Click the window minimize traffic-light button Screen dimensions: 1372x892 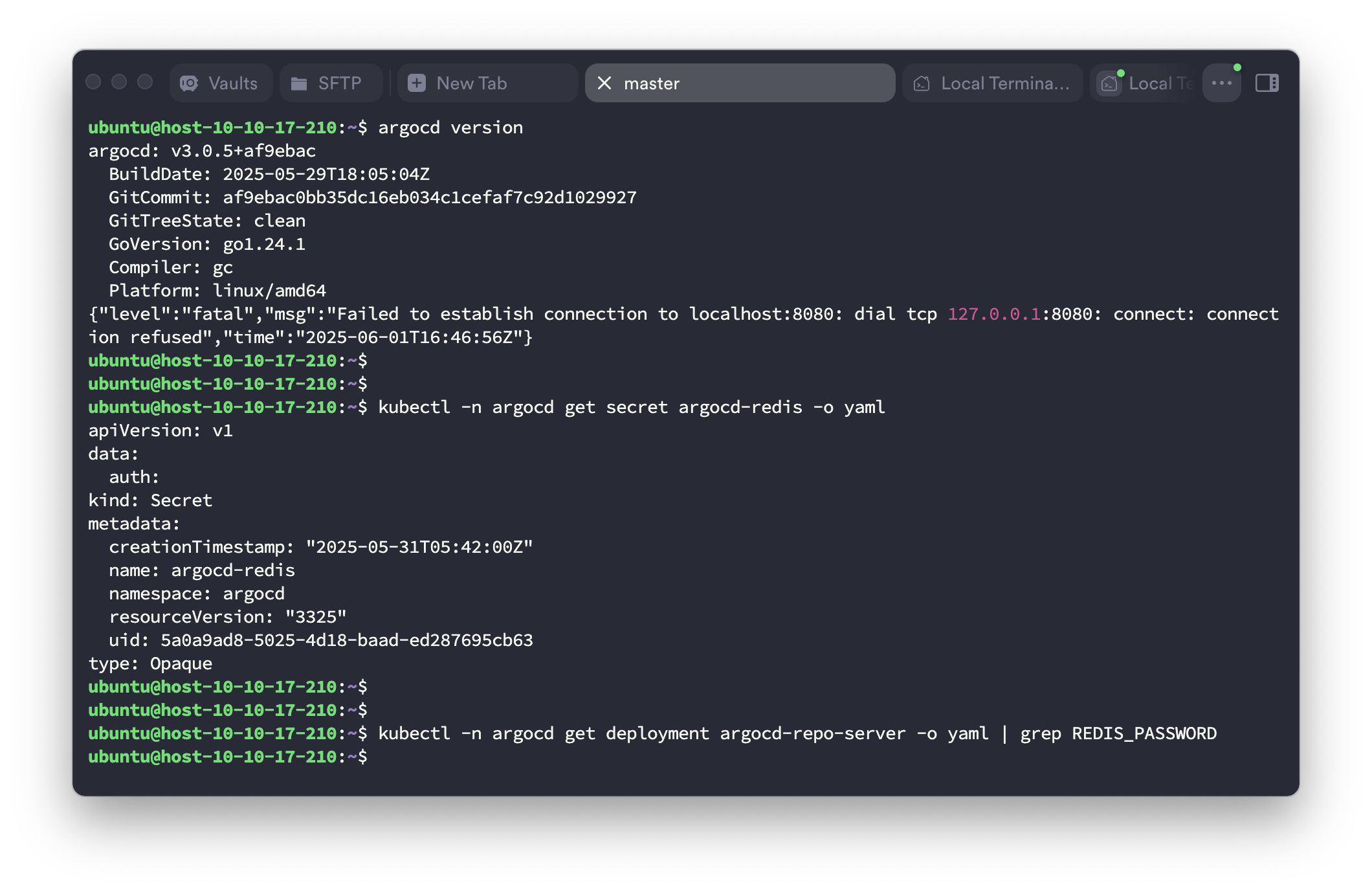coord(119,82)
